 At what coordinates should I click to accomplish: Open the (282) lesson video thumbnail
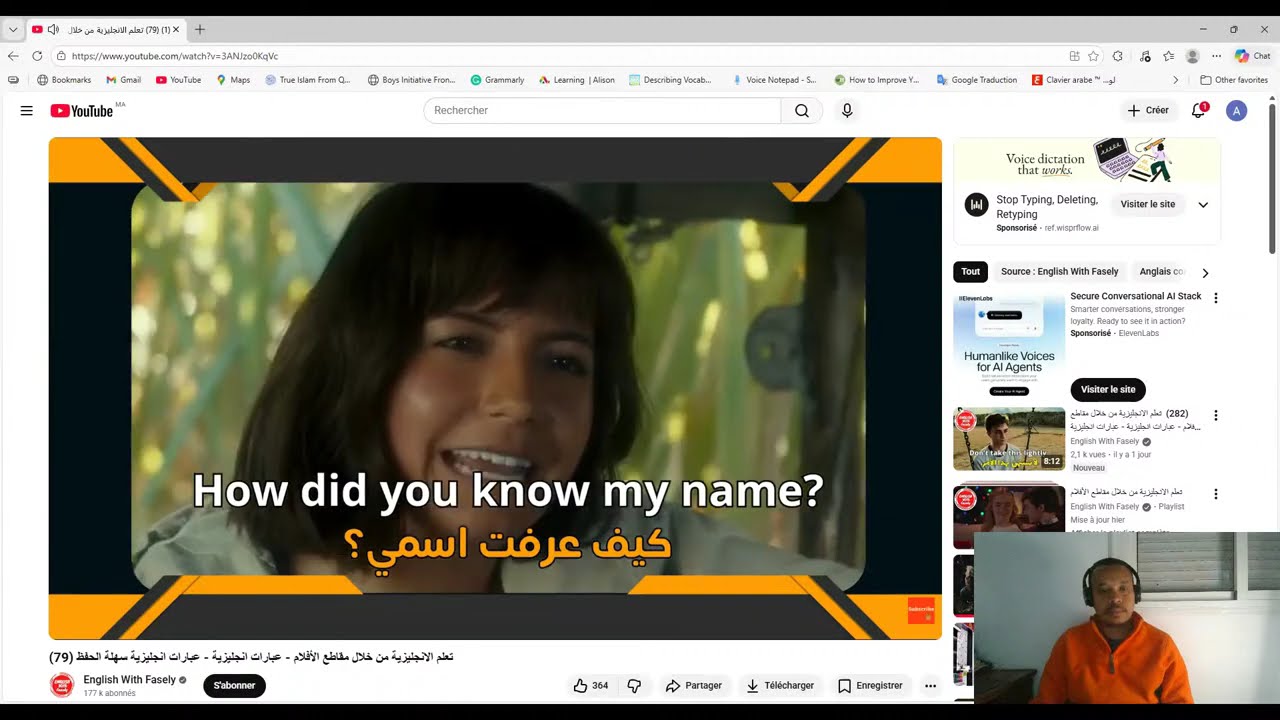tap(1009, 439)
